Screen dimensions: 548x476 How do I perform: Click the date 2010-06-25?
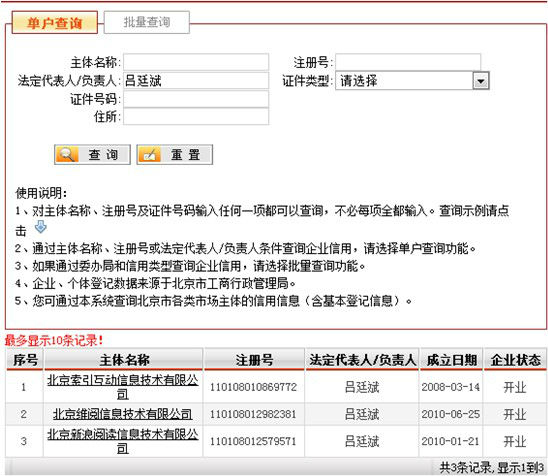point(450,414)
